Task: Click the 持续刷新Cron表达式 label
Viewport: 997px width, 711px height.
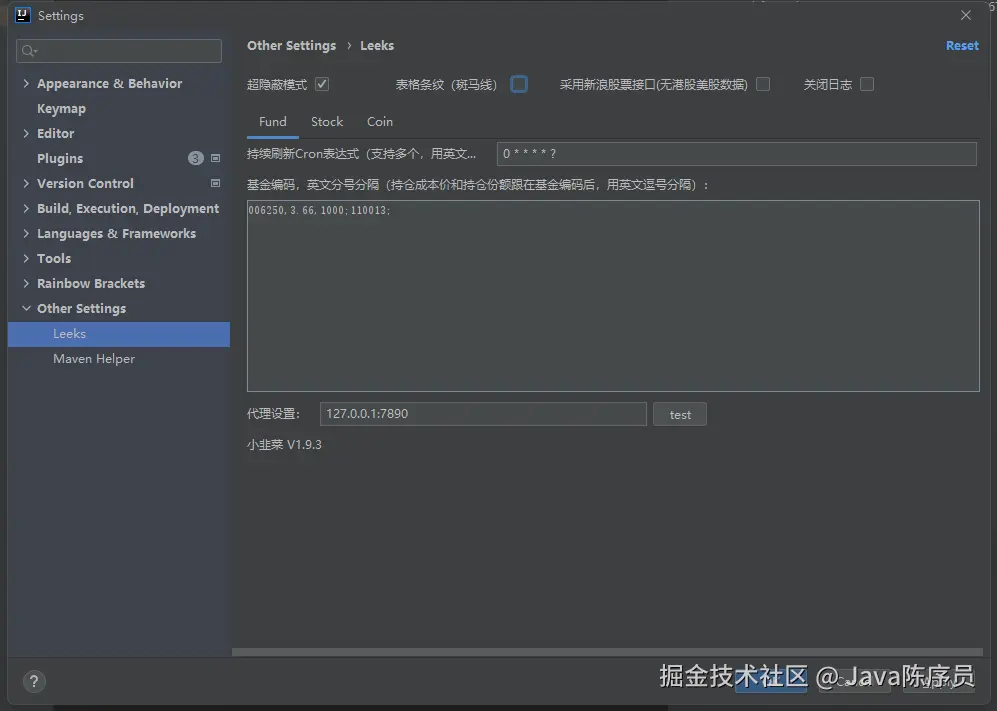Action: tap(361, 154)
